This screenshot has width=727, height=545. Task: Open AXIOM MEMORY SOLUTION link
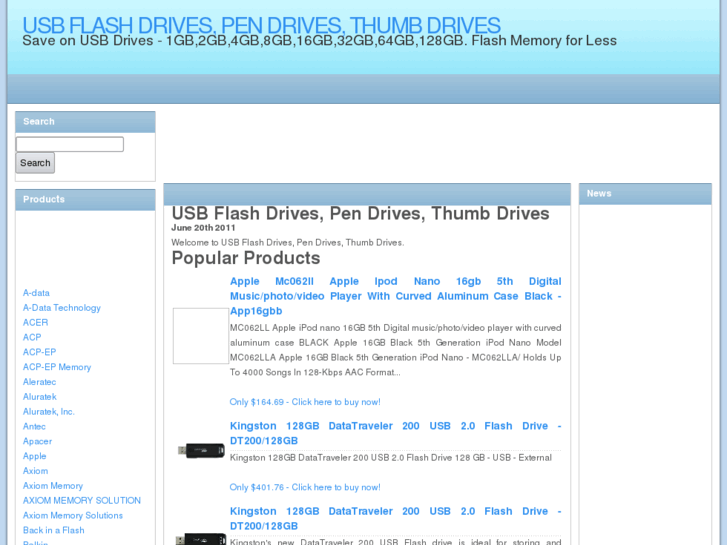pos(82,501)
